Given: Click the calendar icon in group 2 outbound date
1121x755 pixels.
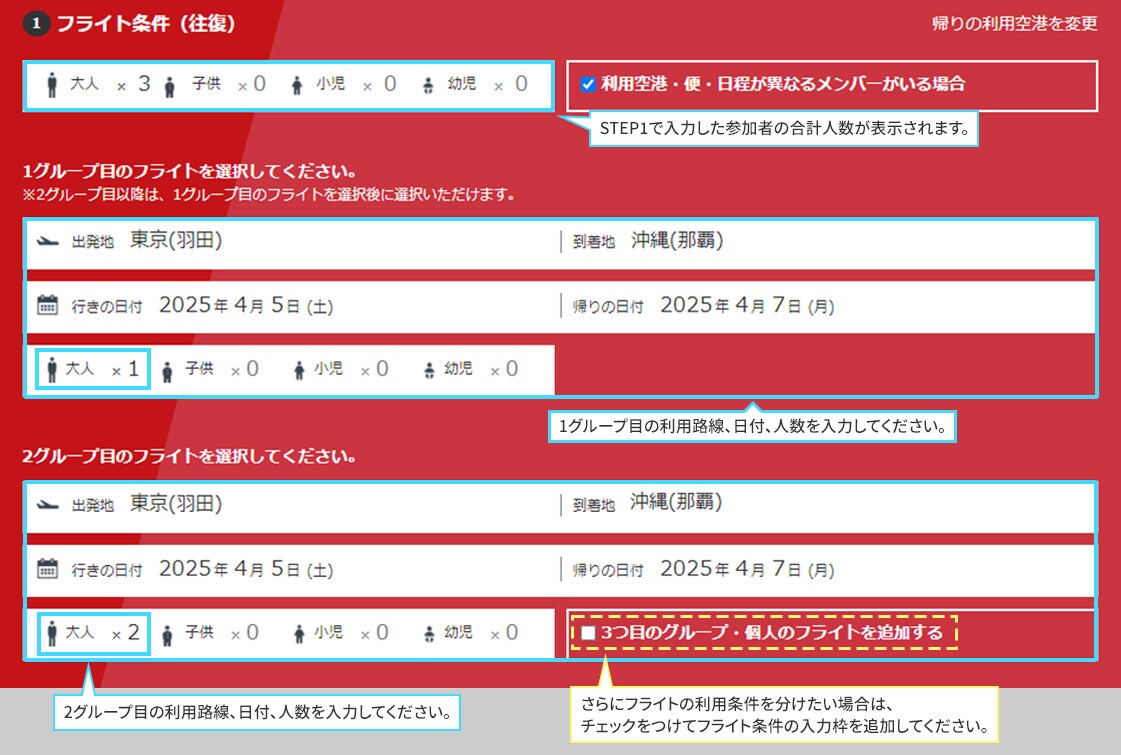Looking at the screenshot, I should pos(47,570).
